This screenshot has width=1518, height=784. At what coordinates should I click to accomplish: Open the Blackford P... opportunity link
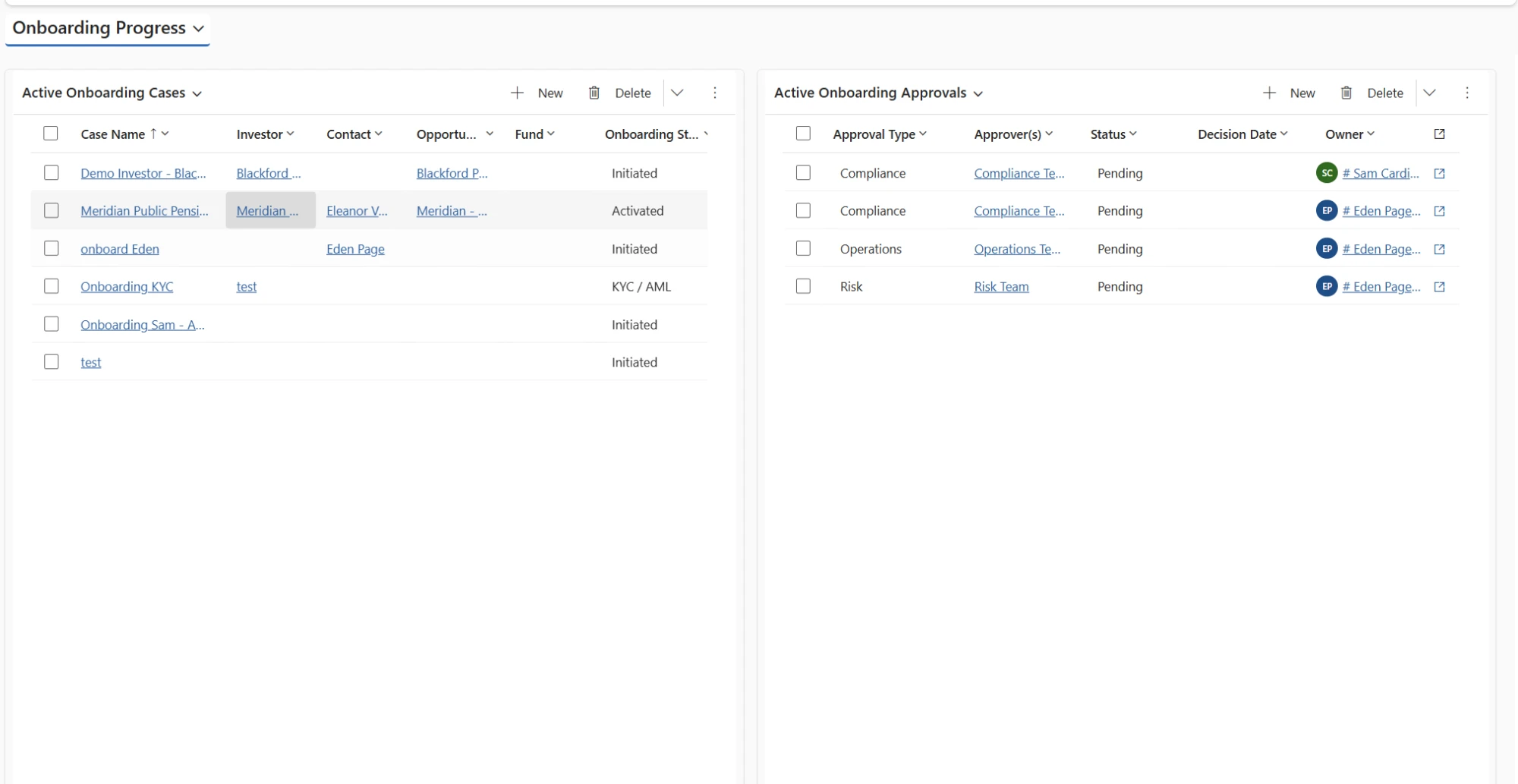pyautogui.click(x=452, y=173)
